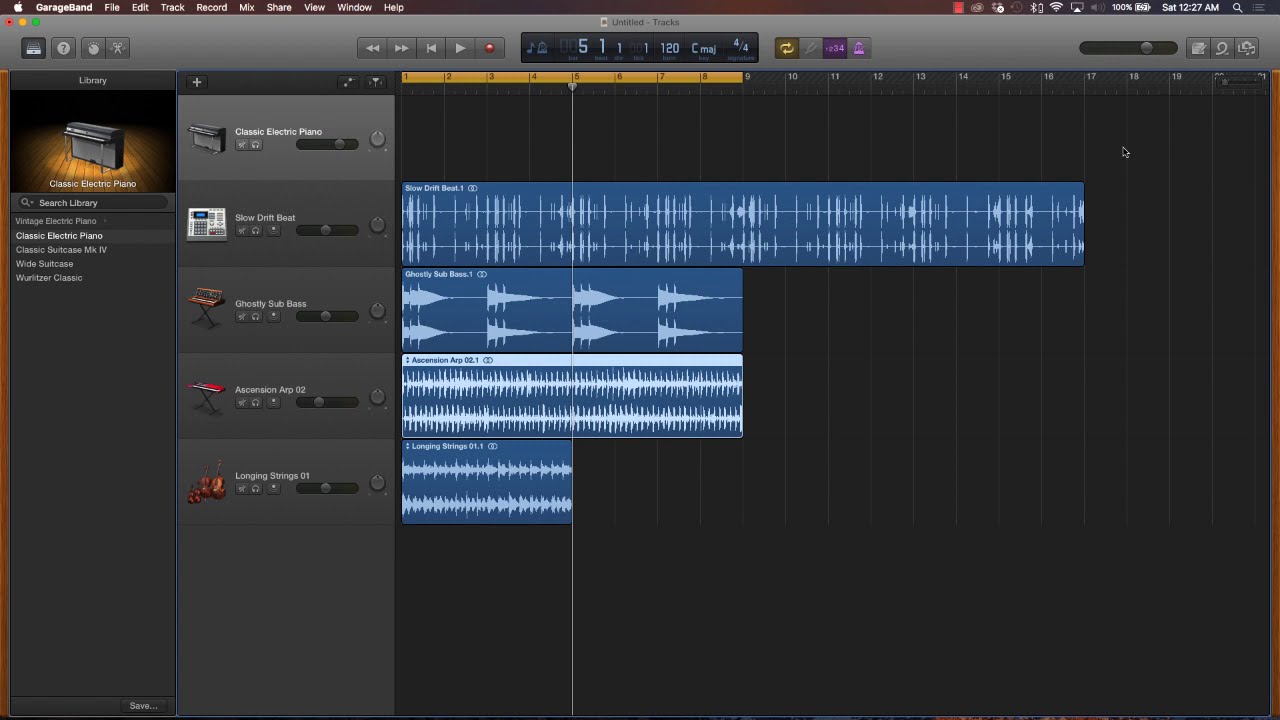Open the Window menu
This screenshot has height=720, width=1280.
tap(354, 7)
